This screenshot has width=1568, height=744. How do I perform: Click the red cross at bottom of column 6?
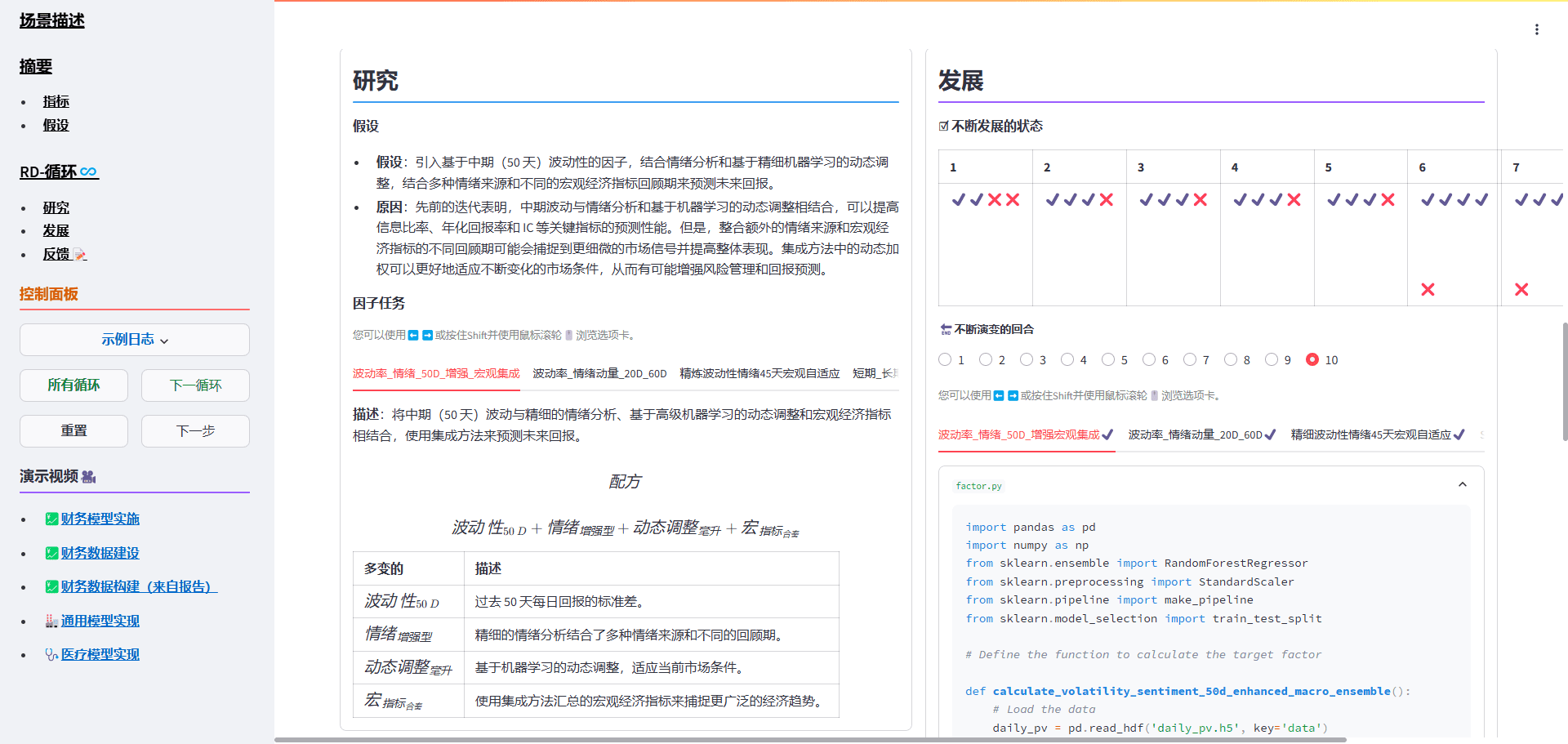coord(1428,289)
